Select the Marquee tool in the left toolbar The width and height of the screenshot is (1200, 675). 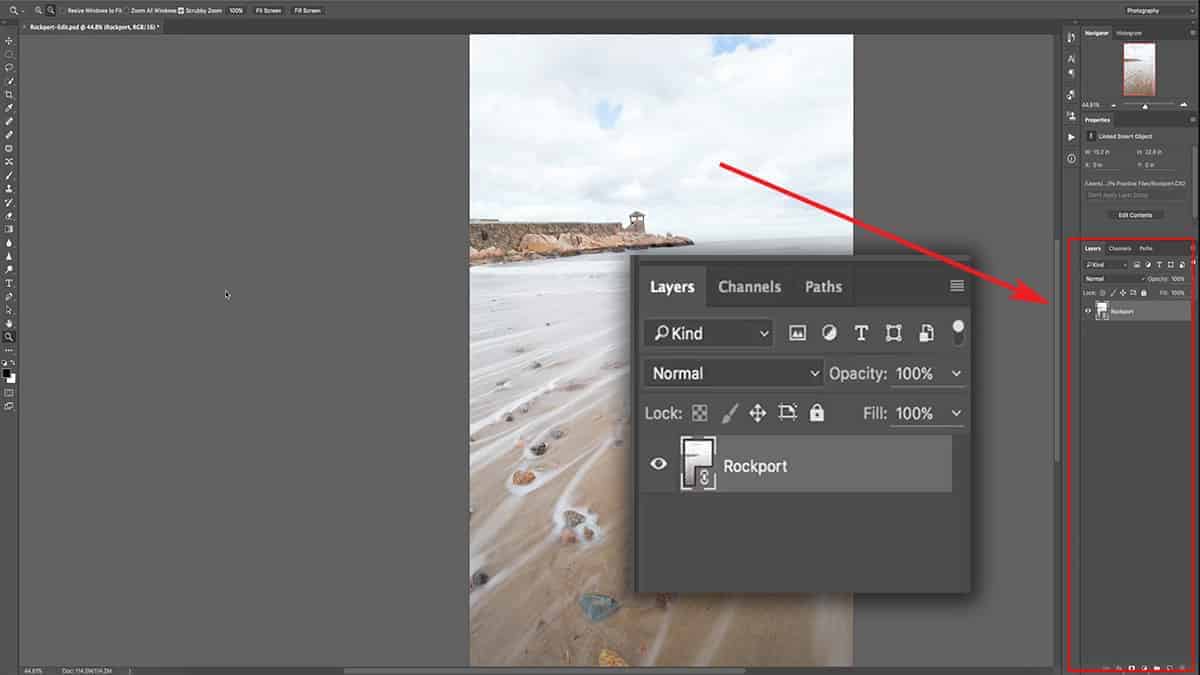pos(9,54)
